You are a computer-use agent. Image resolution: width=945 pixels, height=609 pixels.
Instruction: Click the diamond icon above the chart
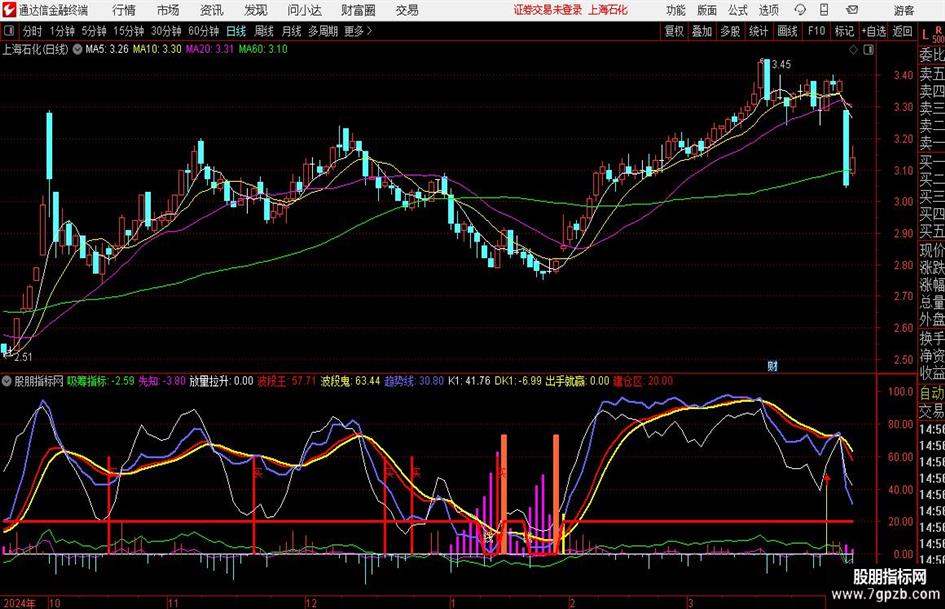853,50
